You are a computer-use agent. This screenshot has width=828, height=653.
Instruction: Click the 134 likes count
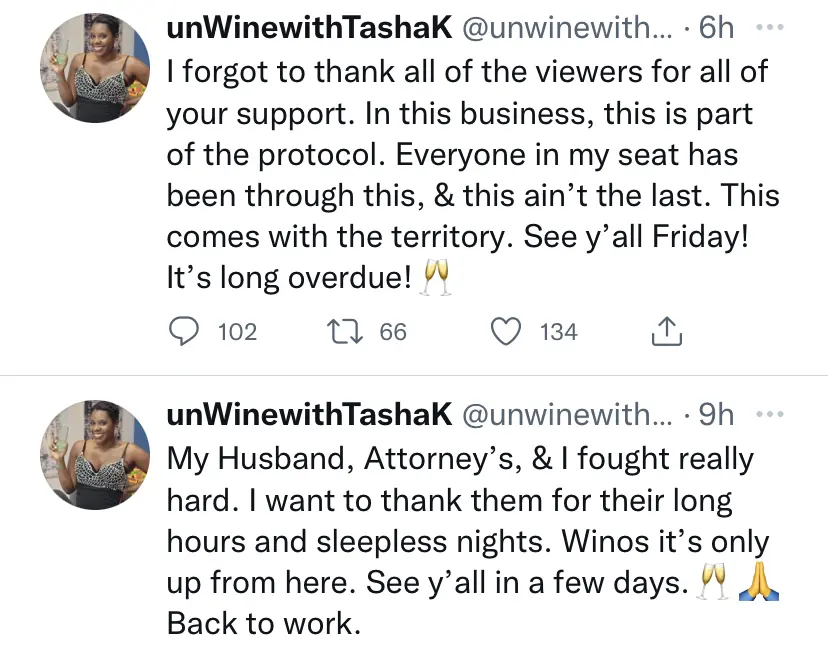pyautogui.click(x=558, y=332)
